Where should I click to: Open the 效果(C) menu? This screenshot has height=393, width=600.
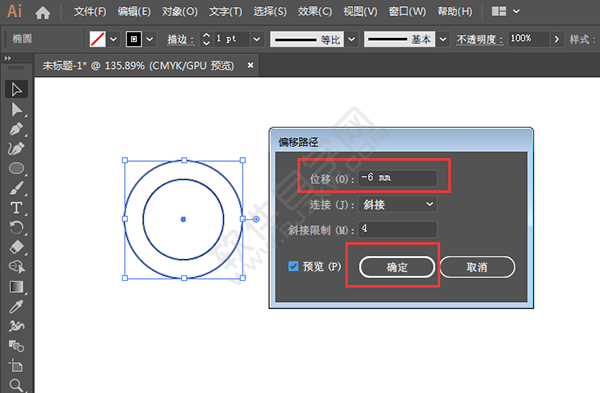[315, 12]
